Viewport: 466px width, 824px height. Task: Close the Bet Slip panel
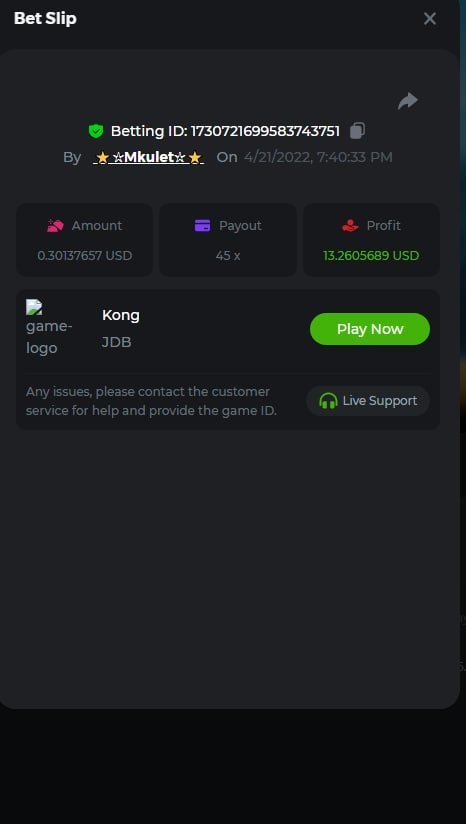[430, 19]
